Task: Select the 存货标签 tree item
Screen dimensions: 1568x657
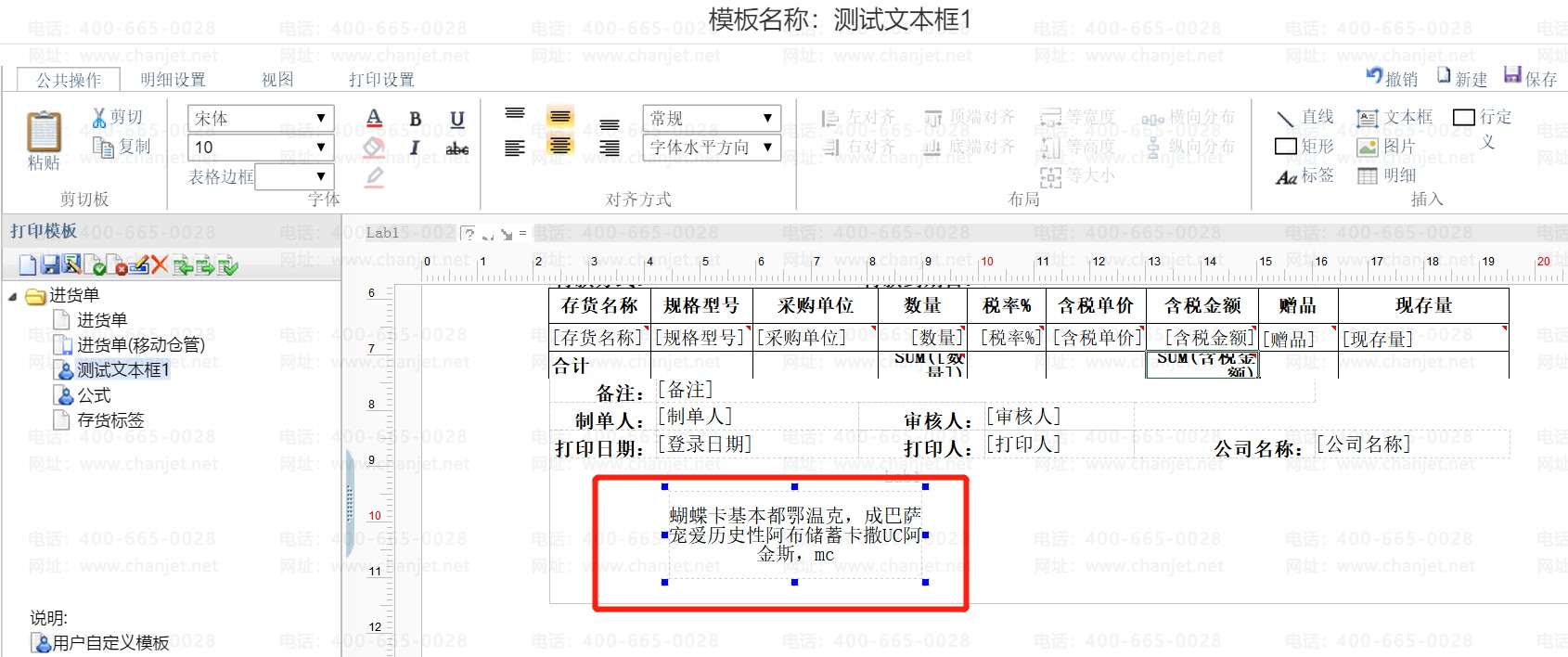Action: [x=110, y=420]
